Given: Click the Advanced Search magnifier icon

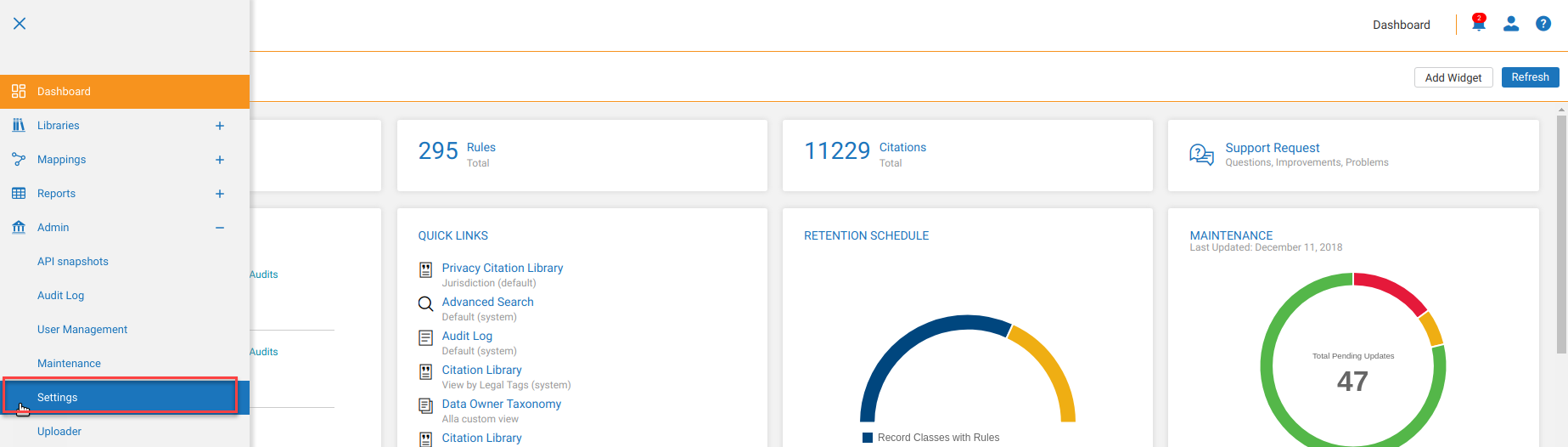Looking at the screenshot, I should point(426,303).
